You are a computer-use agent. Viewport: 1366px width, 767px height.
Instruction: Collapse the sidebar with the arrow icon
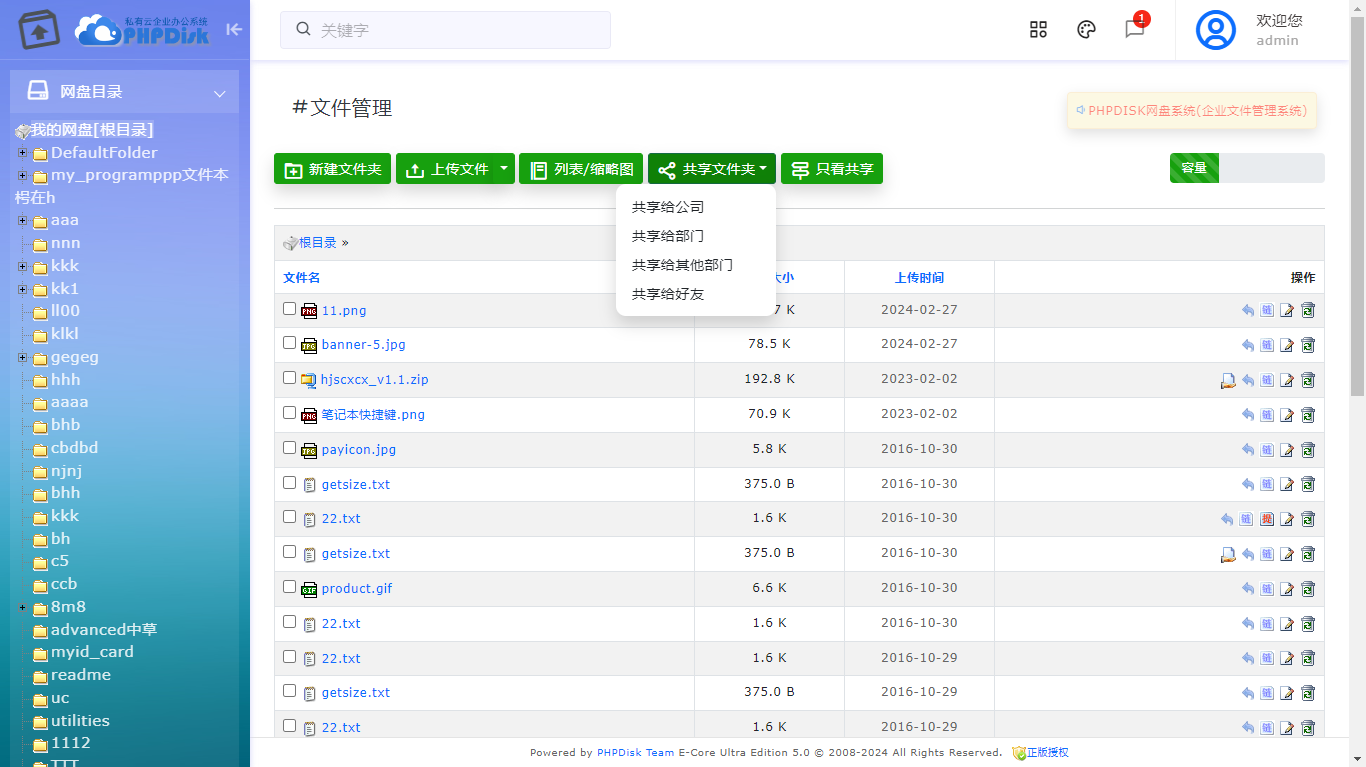[x=234, y=30]
